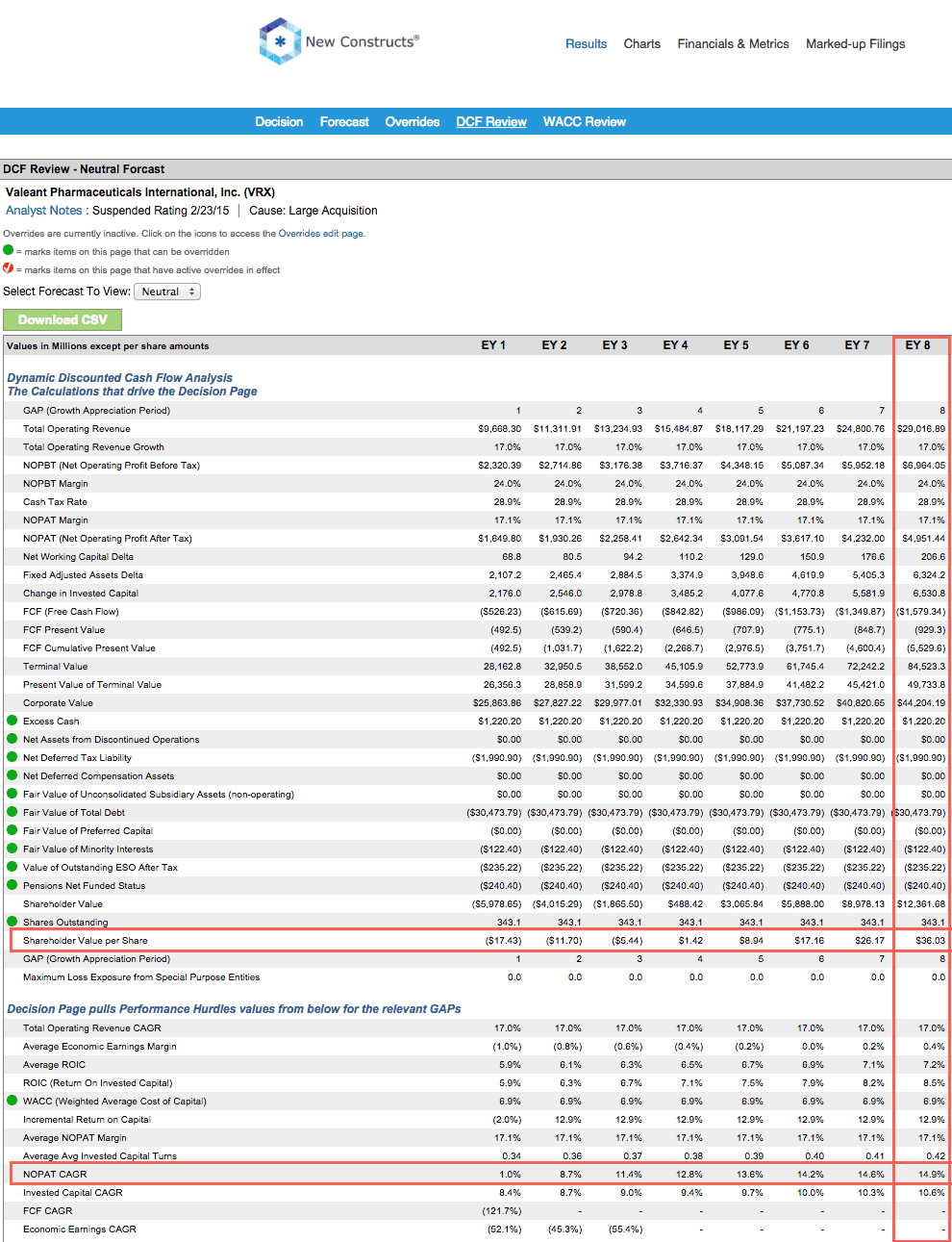Screen dimensions: 952x1242
Task: Click the Total Operating Revenue row label
Action: pos(77,429)
